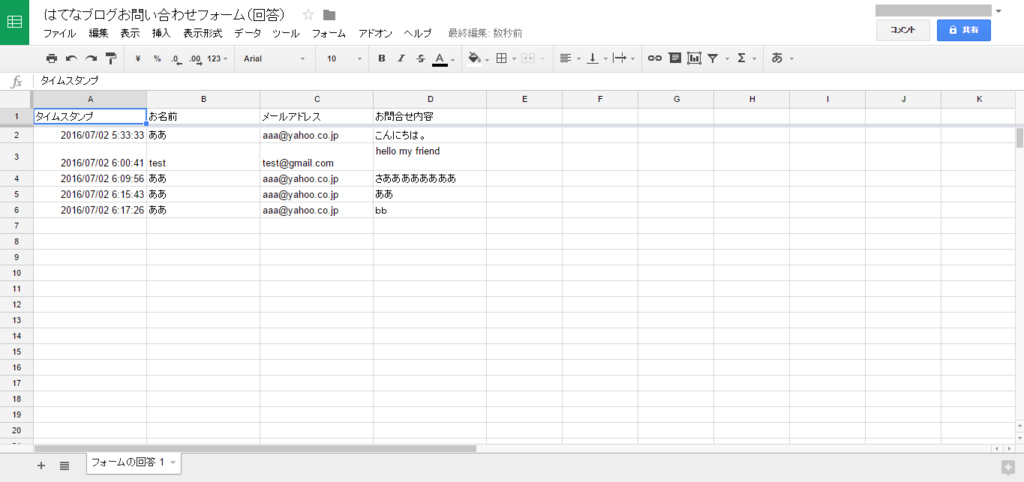Viewport: 1024px width, 482px height.
Task: Select cell hello my friend
Action: coord(430,157)
